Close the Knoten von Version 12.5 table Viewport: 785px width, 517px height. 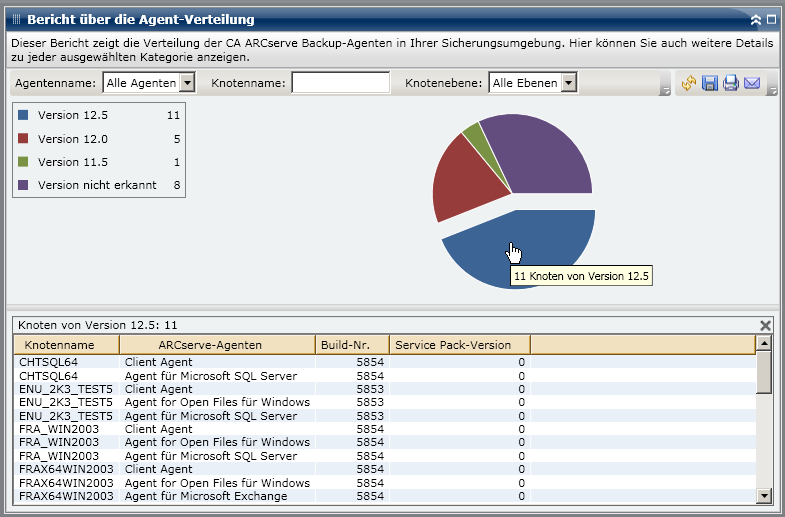765,326
